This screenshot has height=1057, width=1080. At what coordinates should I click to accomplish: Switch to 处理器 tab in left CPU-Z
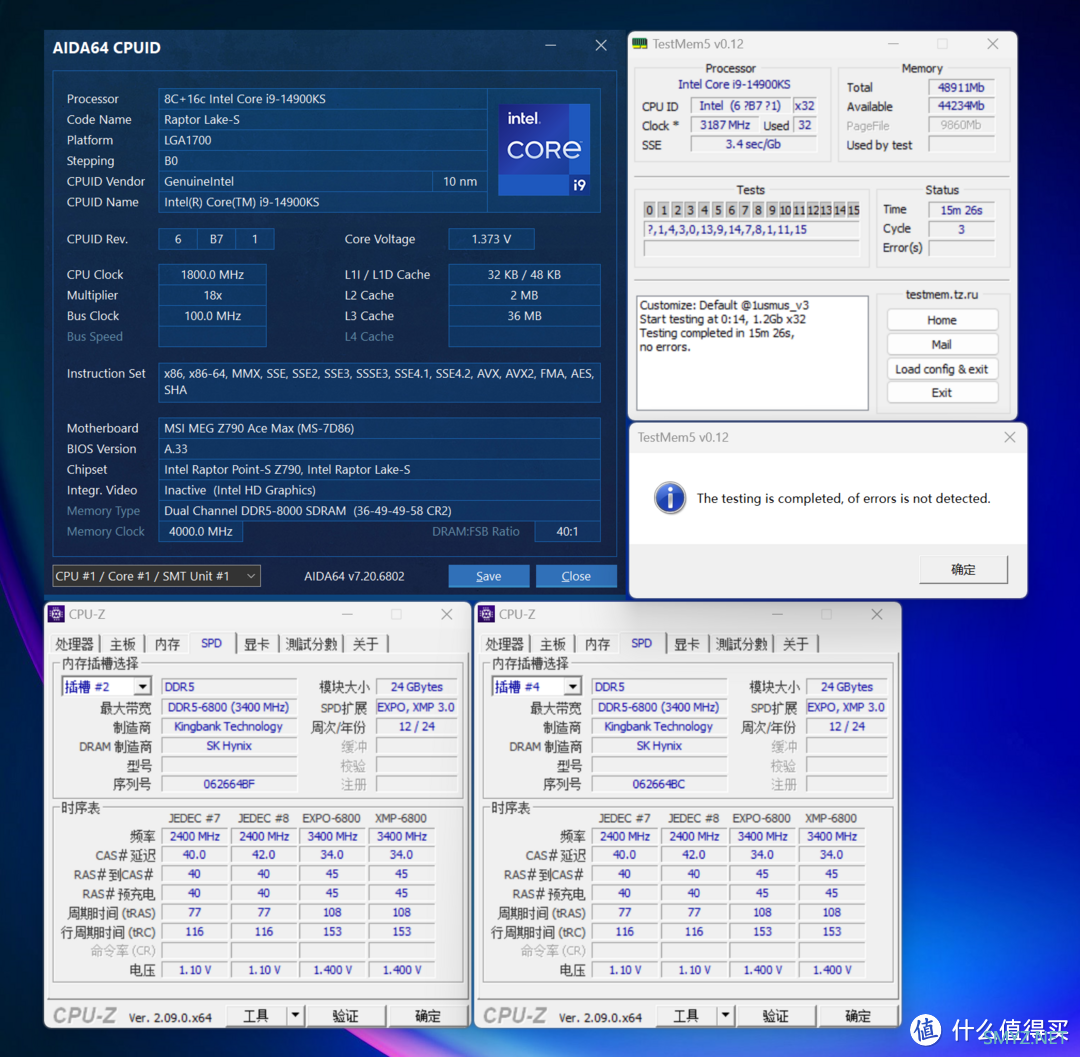click(74, 644)
